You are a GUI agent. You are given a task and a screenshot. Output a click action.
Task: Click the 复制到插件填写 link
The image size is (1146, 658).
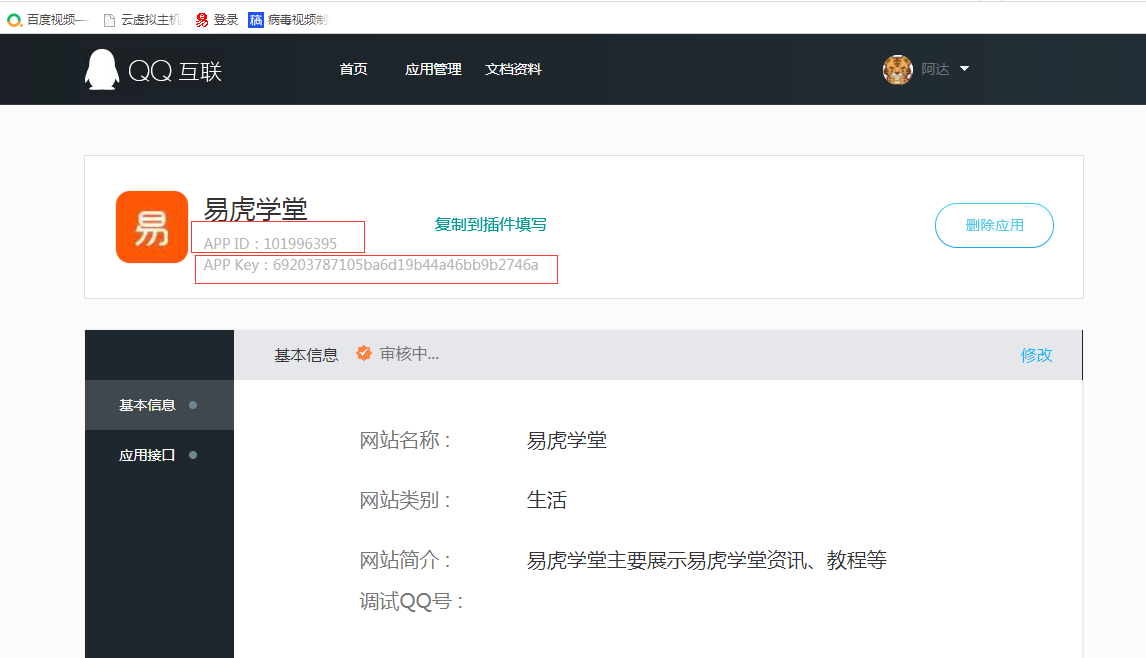point(490,225)
